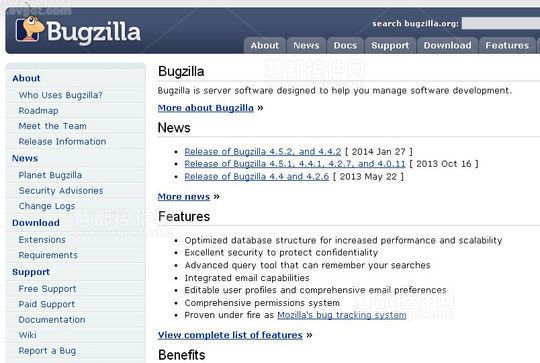The height and width of the screenshot is (363, 540).
Task: Follow the More news link
Action: (x=184, y=197)
